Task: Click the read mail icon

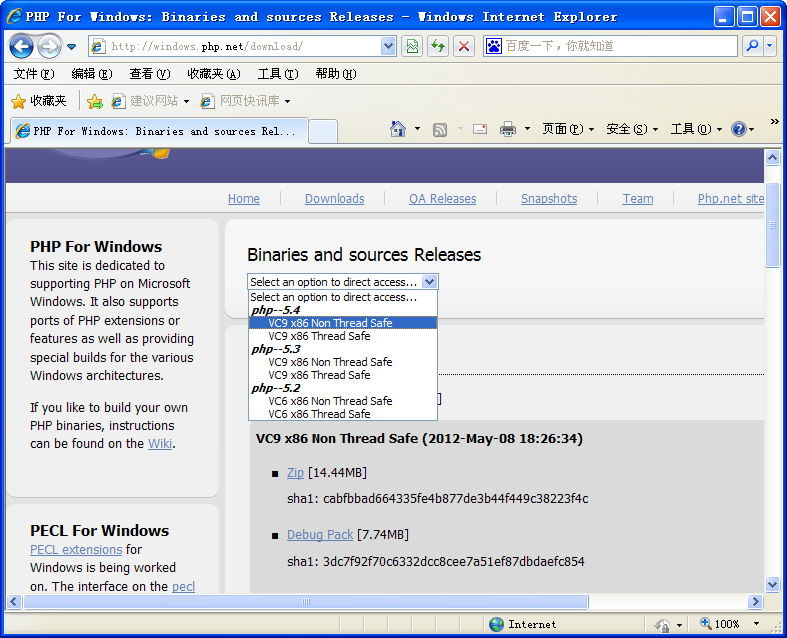Action: pos(480,130)
